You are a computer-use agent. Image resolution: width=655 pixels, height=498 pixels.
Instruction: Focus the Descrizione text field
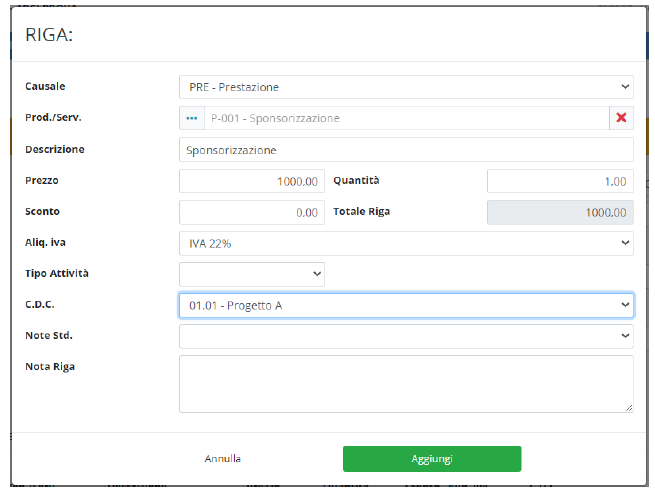coord(405,150)
